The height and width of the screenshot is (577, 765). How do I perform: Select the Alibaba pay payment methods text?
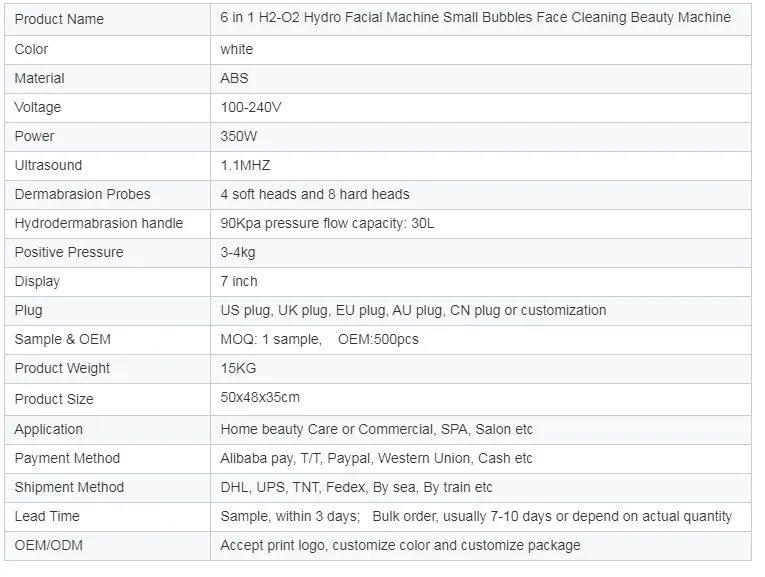[x=376, y=458]
